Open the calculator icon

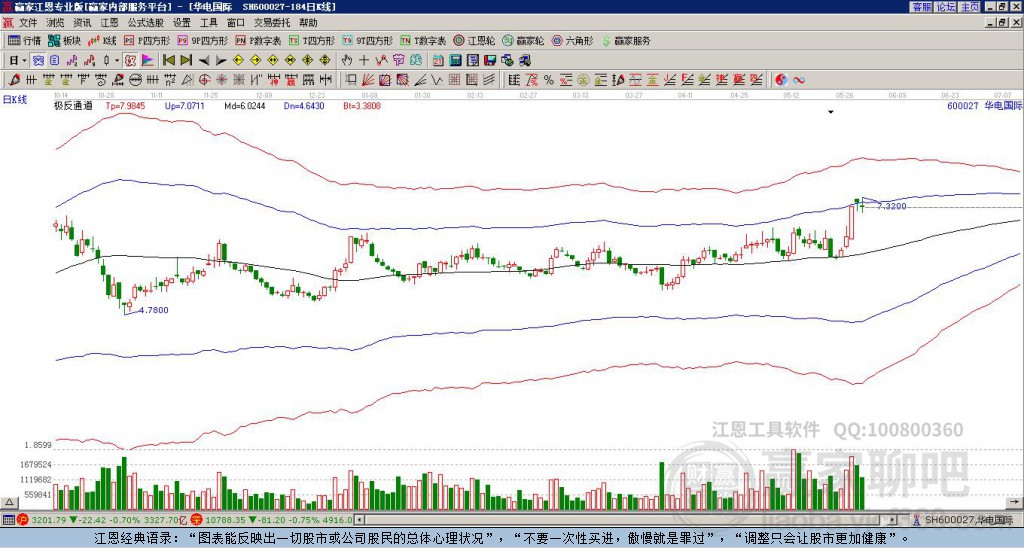(x=455, y=61)
